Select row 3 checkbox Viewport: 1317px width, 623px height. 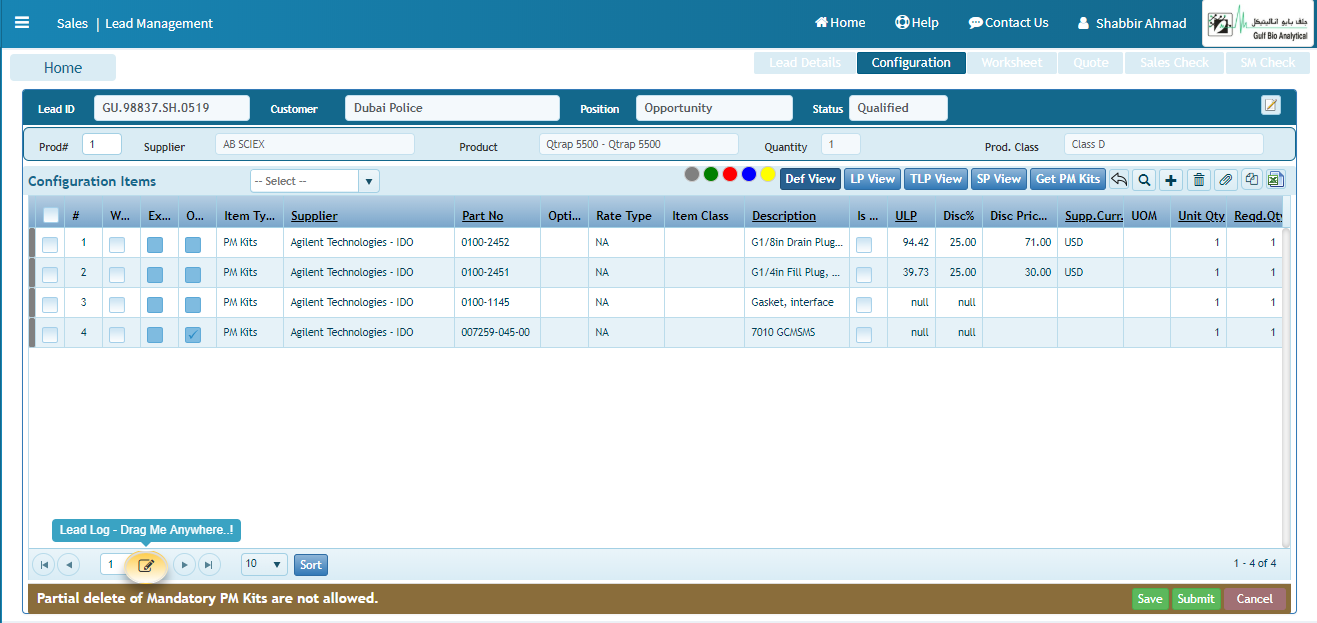(50, 304)
